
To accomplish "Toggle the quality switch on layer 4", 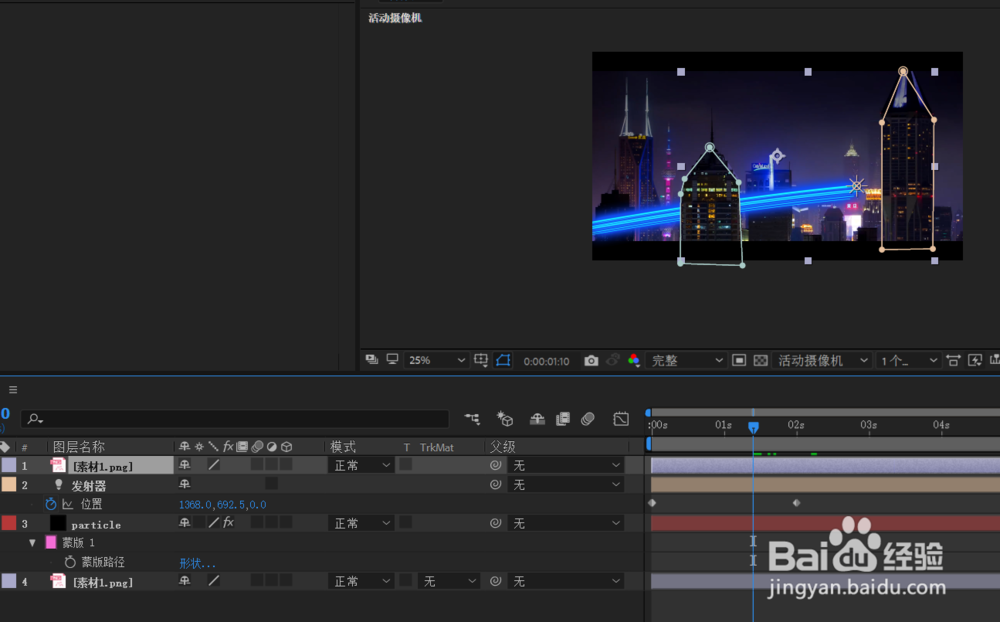I will coord(214,581).
